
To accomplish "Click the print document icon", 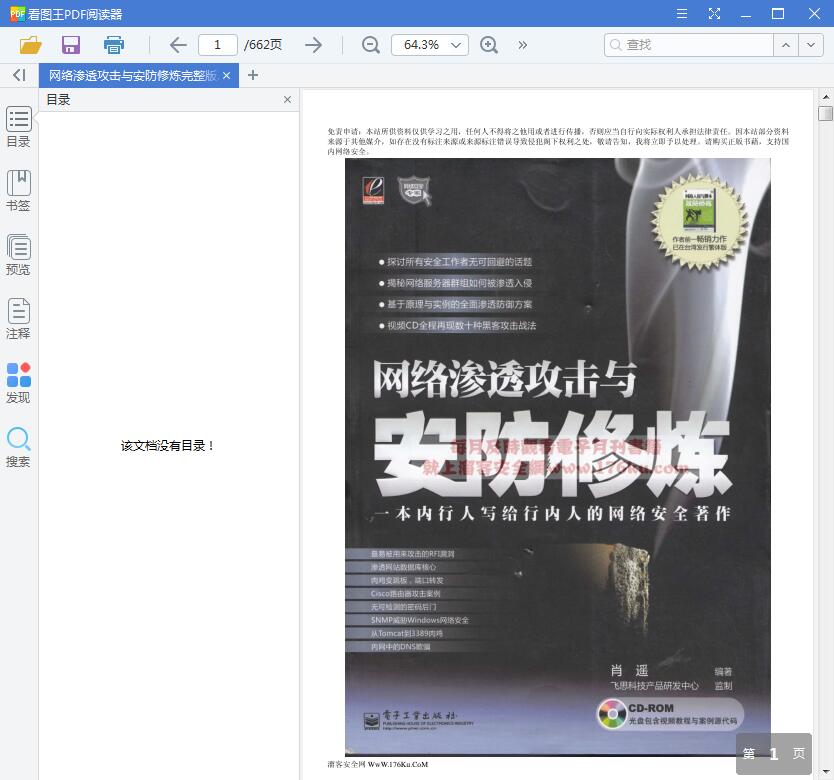I will point(113,45).
